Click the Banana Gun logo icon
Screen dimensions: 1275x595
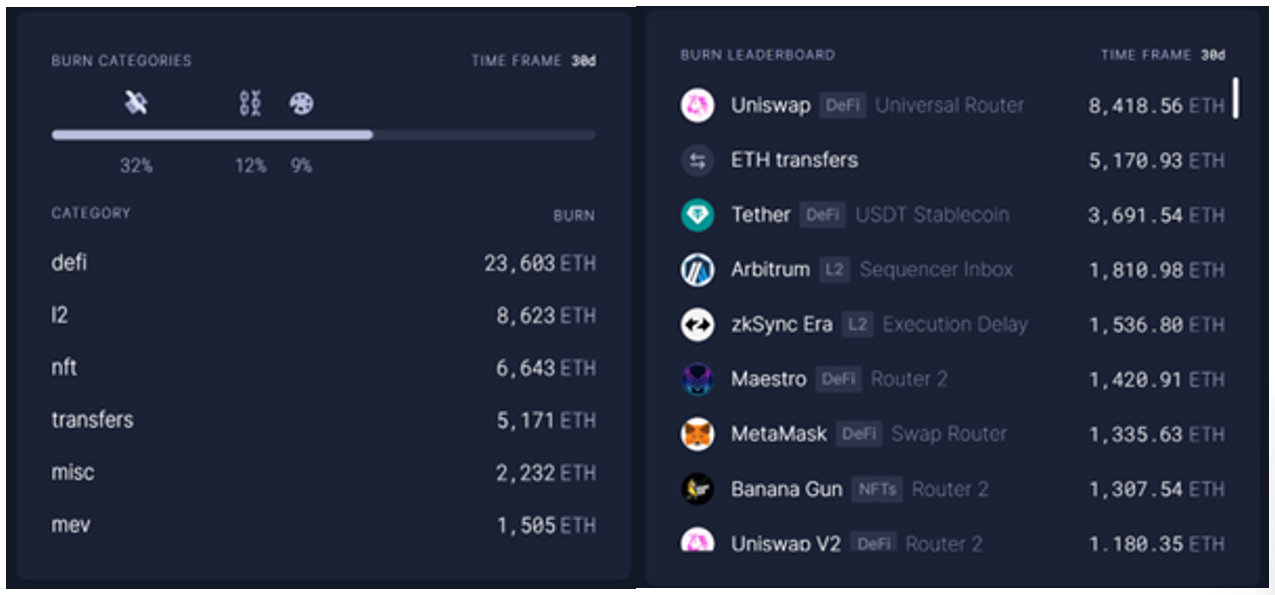point(697,489)
